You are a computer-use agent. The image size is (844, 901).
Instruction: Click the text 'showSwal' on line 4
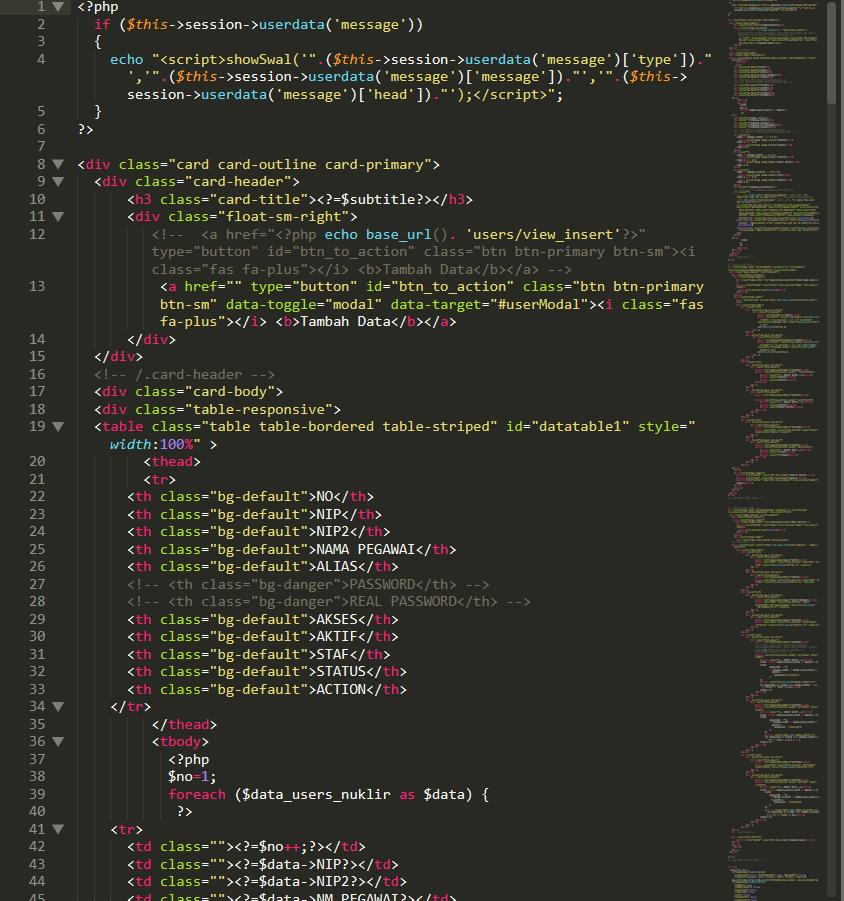[x=259, y=60]
